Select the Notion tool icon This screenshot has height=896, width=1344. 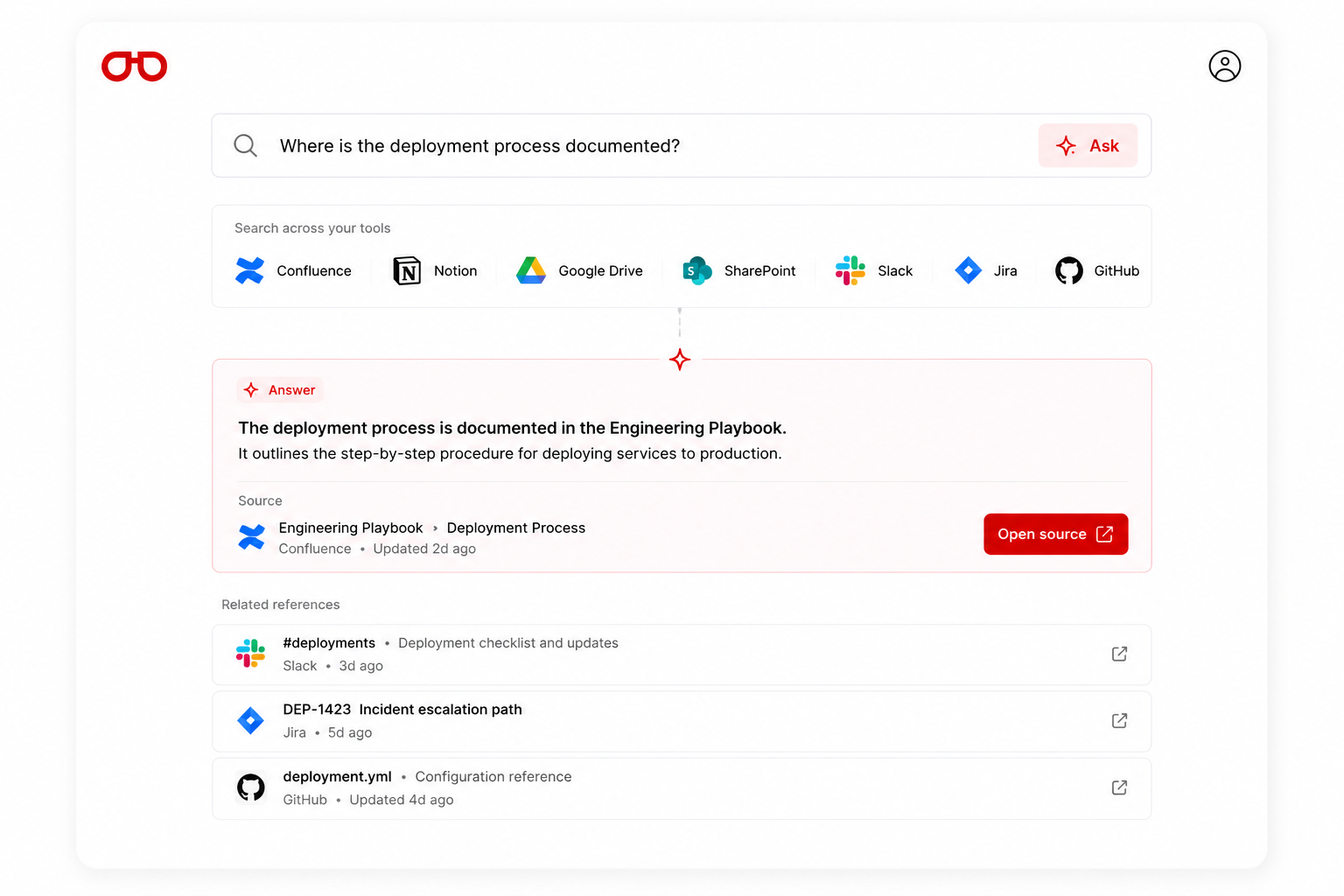tap(407, 270)
